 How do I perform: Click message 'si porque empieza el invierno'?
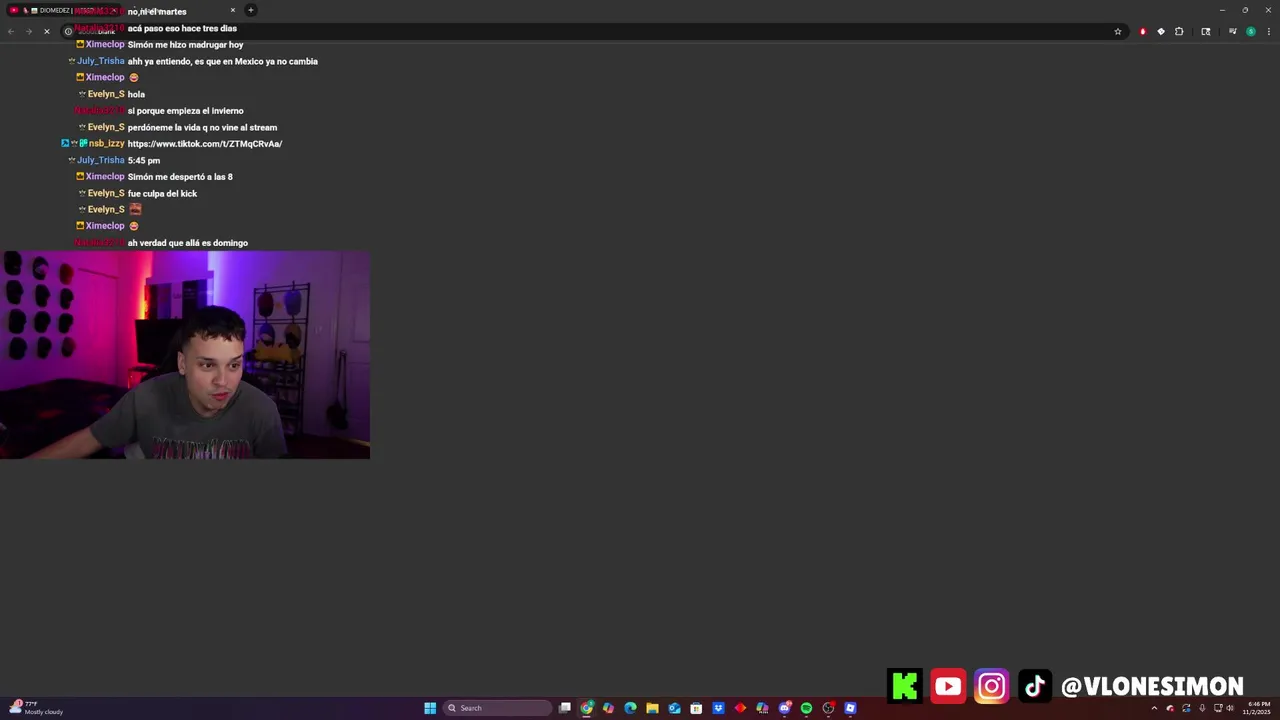pyautogui.click(x=186, y=111)
